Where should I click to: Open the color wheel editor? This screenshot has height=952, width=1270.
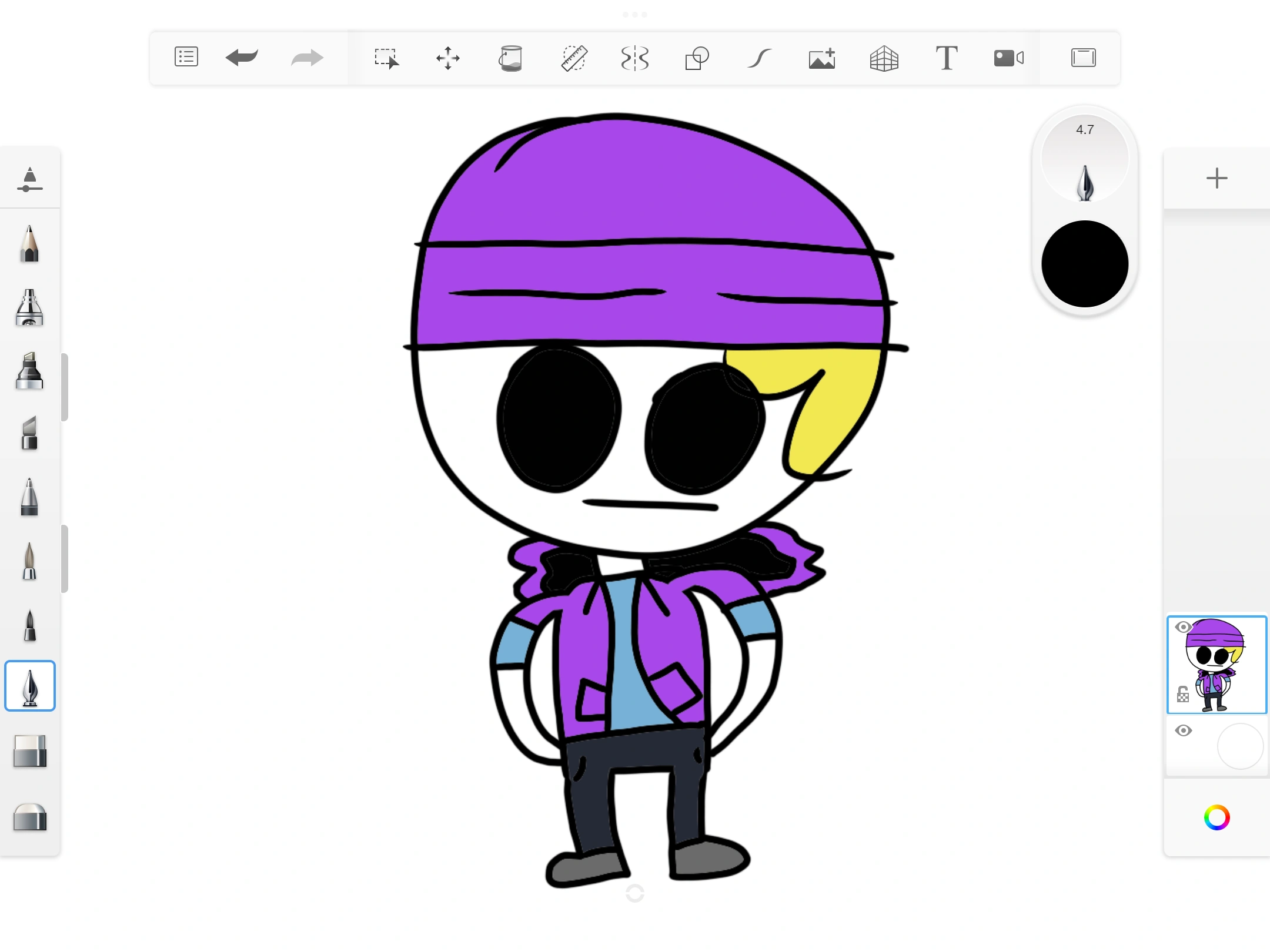(x=1216, y=817)
